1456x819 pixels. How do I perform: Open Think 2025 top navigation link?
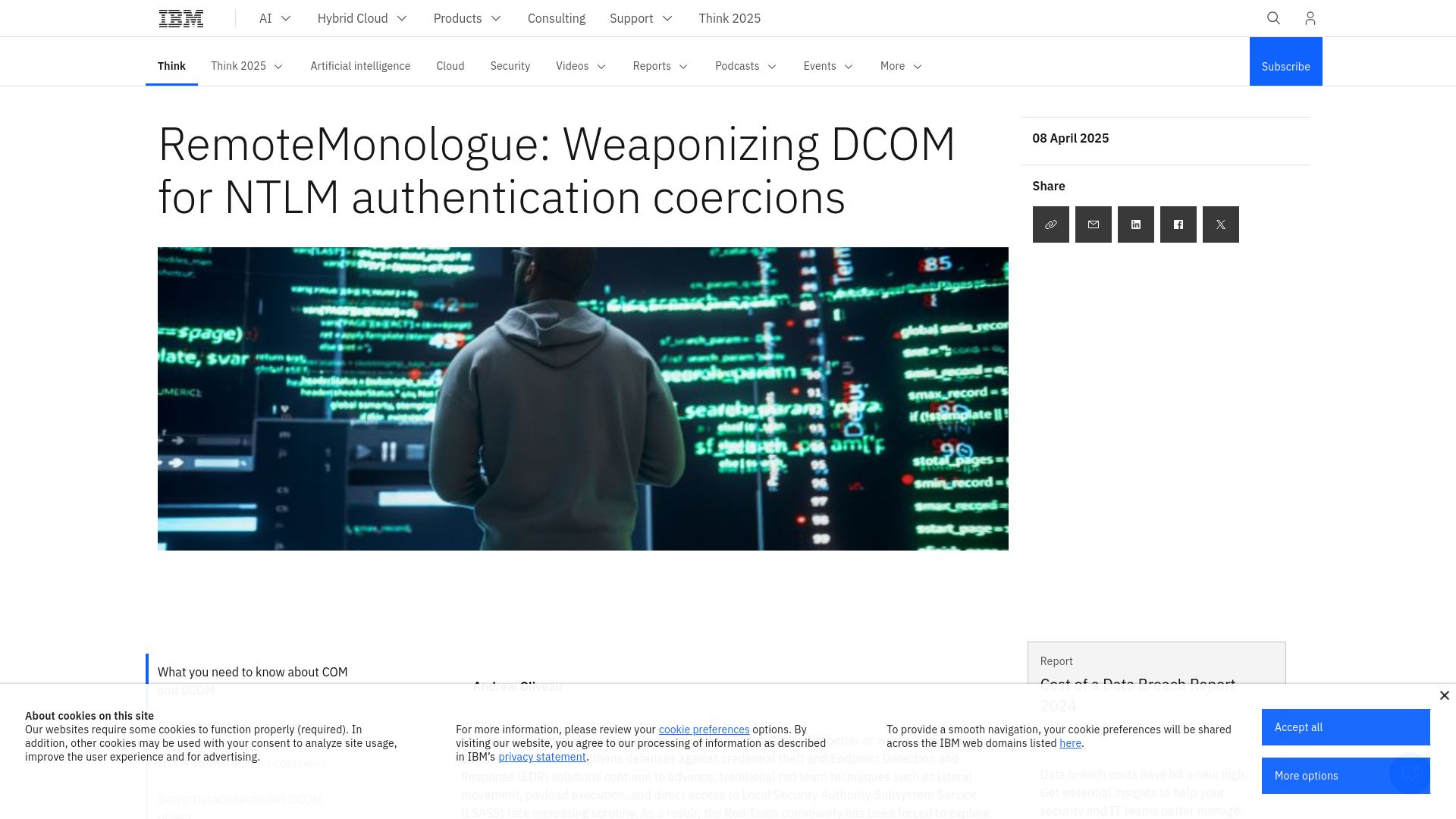(730, 18)
